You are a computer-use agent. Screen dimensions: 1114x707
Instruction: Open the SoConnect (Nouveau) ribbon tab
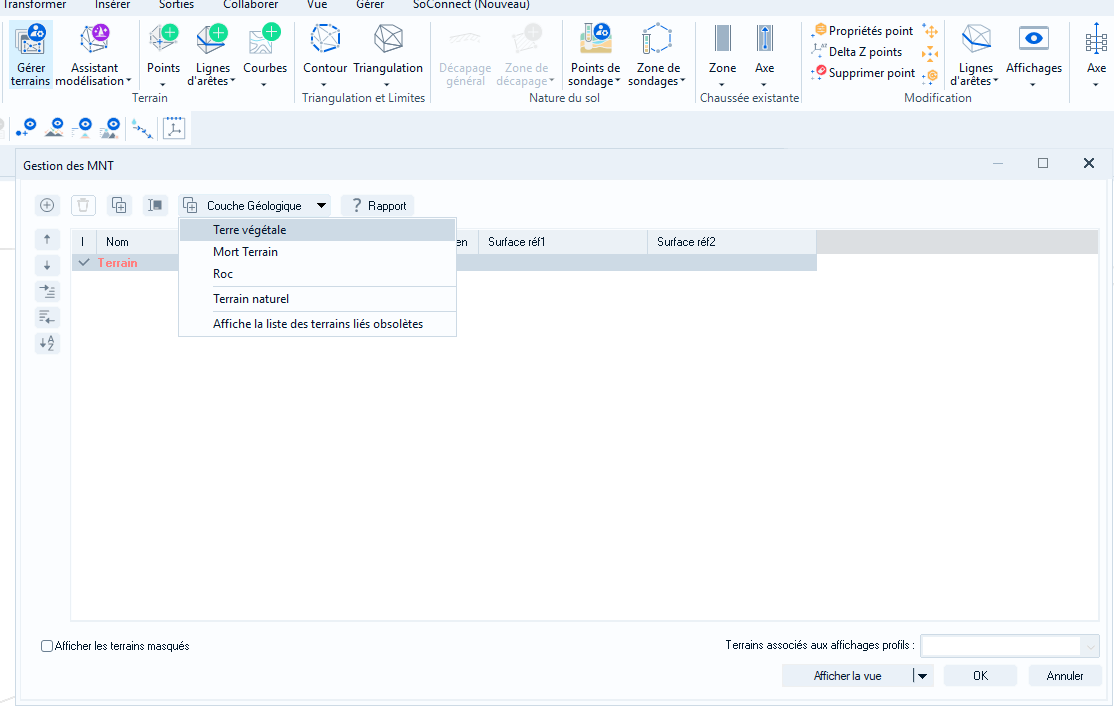[x=471, y=5]
